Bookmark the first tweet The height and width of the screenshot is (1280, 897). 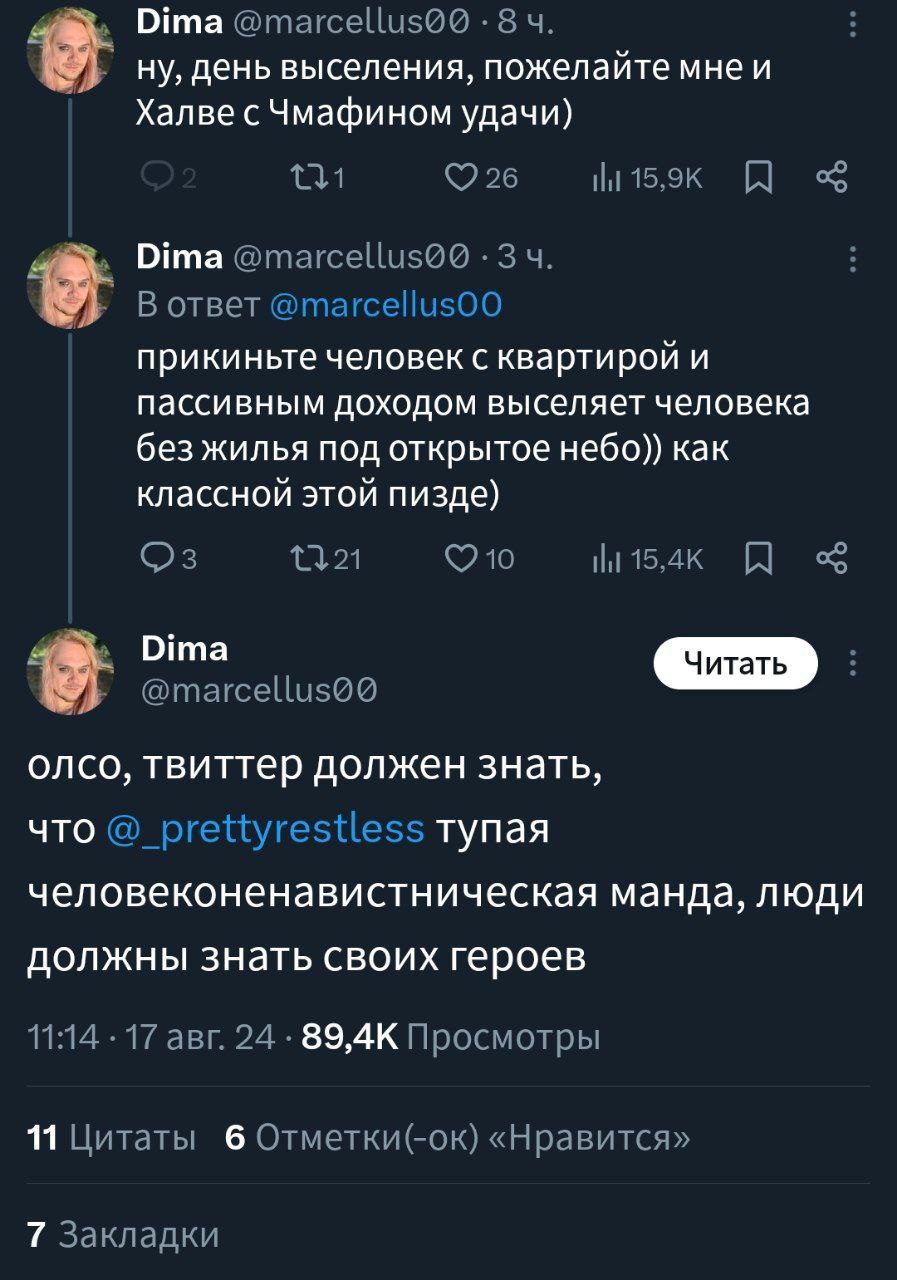[759, 178]
